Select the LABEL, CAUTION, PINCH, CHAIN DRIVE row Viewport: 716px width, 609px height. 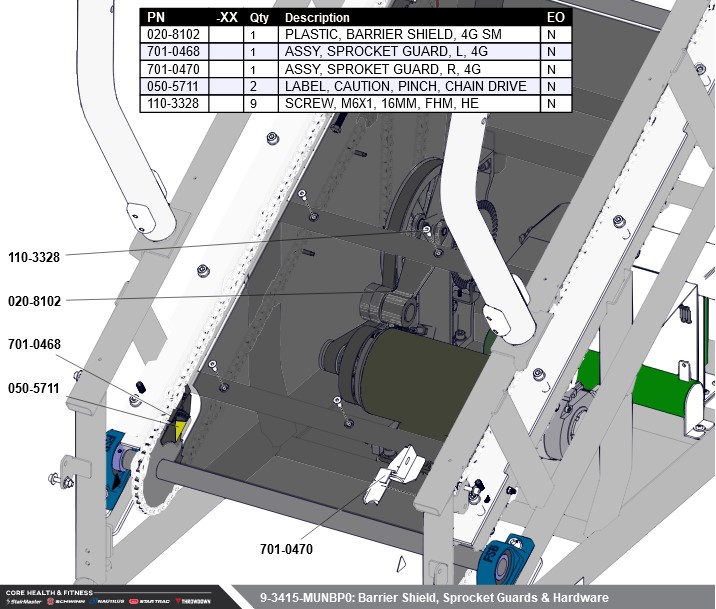[405, 87]
